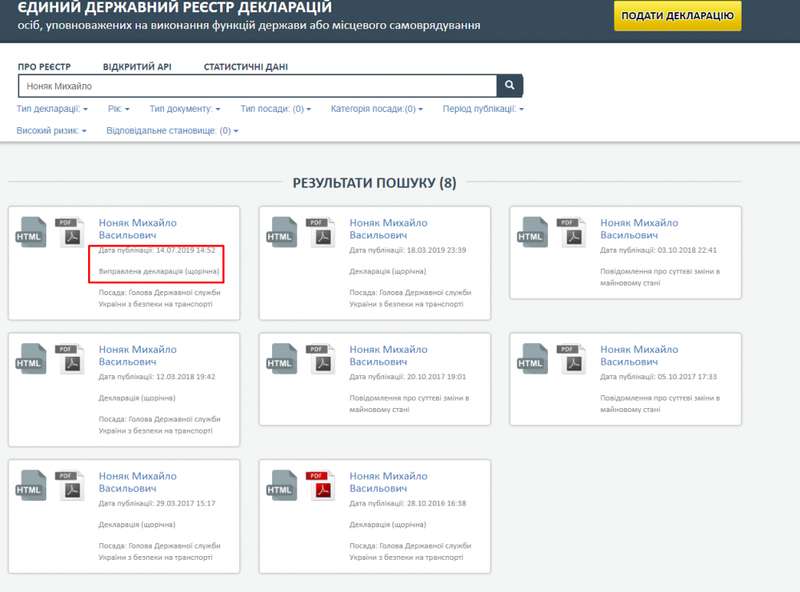The width and height of the screenshot is (800, 592).
Task: Click the magnifier search button
Action: click(510, 86)
